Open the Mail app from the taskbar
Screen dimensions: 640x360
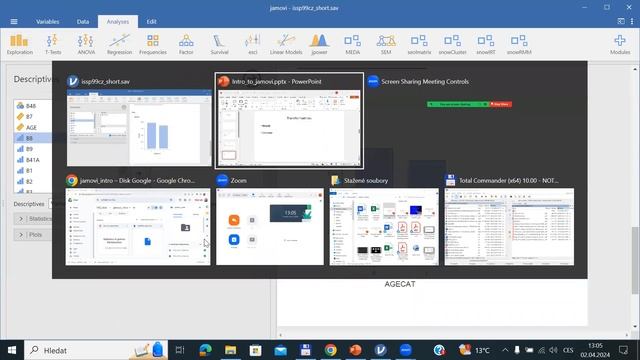(280, 350)
